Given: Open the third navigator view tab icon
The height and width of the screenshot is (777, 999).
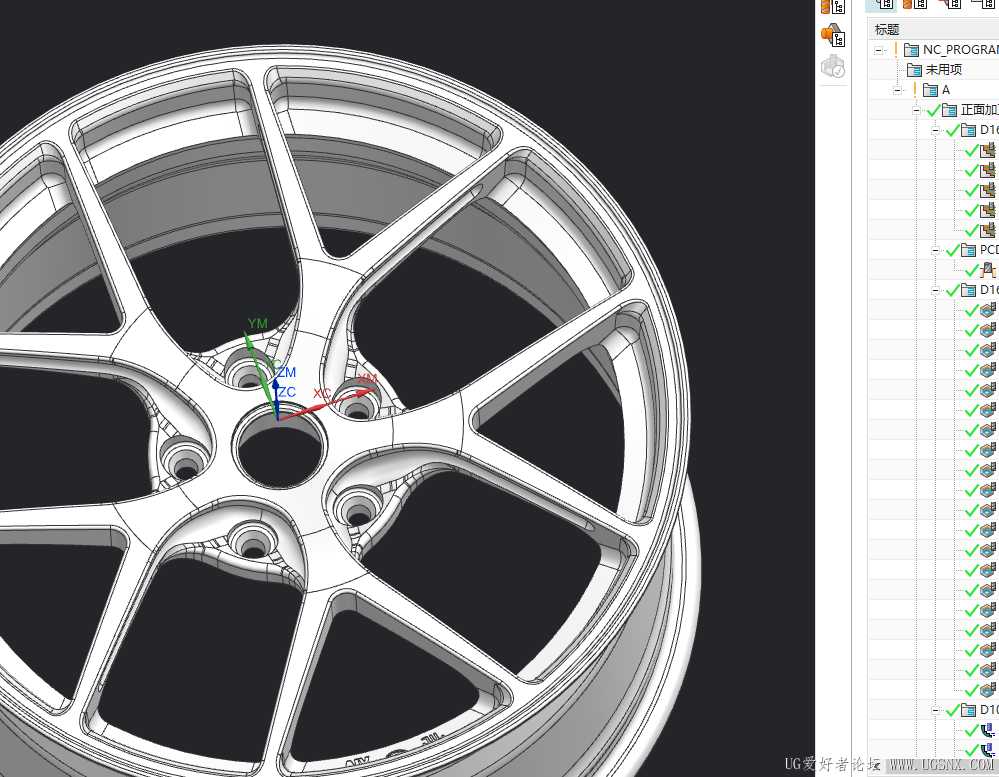Looking at the screenshot, I should (x=951, y=4).
